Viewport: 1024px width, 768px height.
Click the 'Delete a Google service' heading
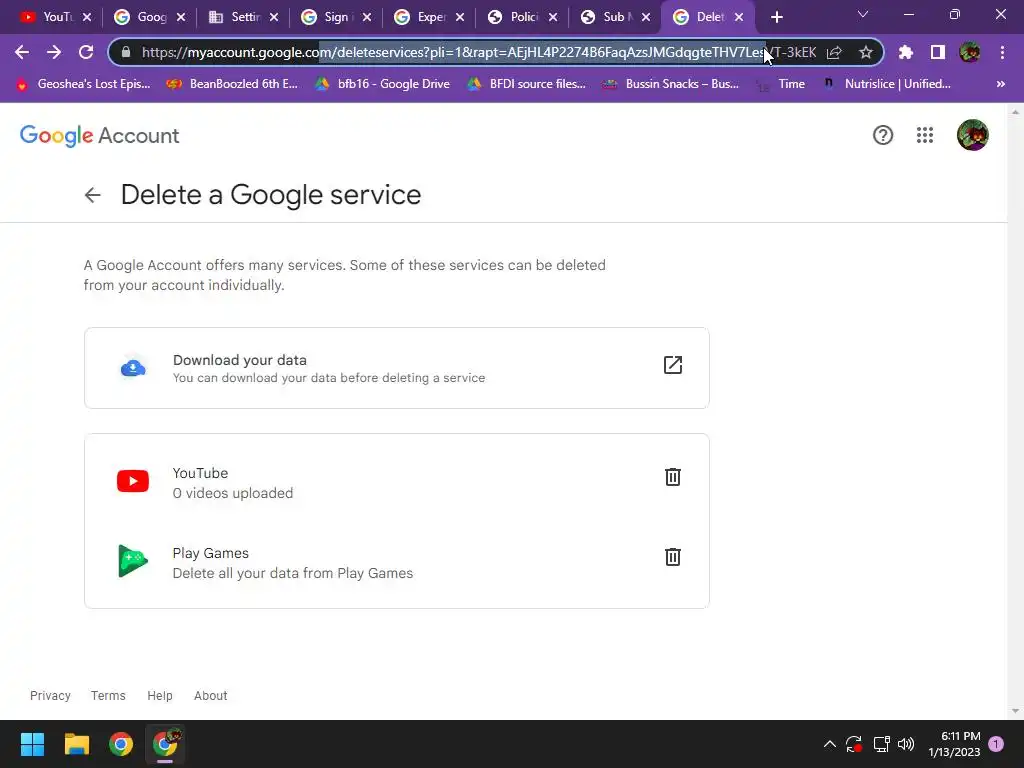click(x=271, y=195)
